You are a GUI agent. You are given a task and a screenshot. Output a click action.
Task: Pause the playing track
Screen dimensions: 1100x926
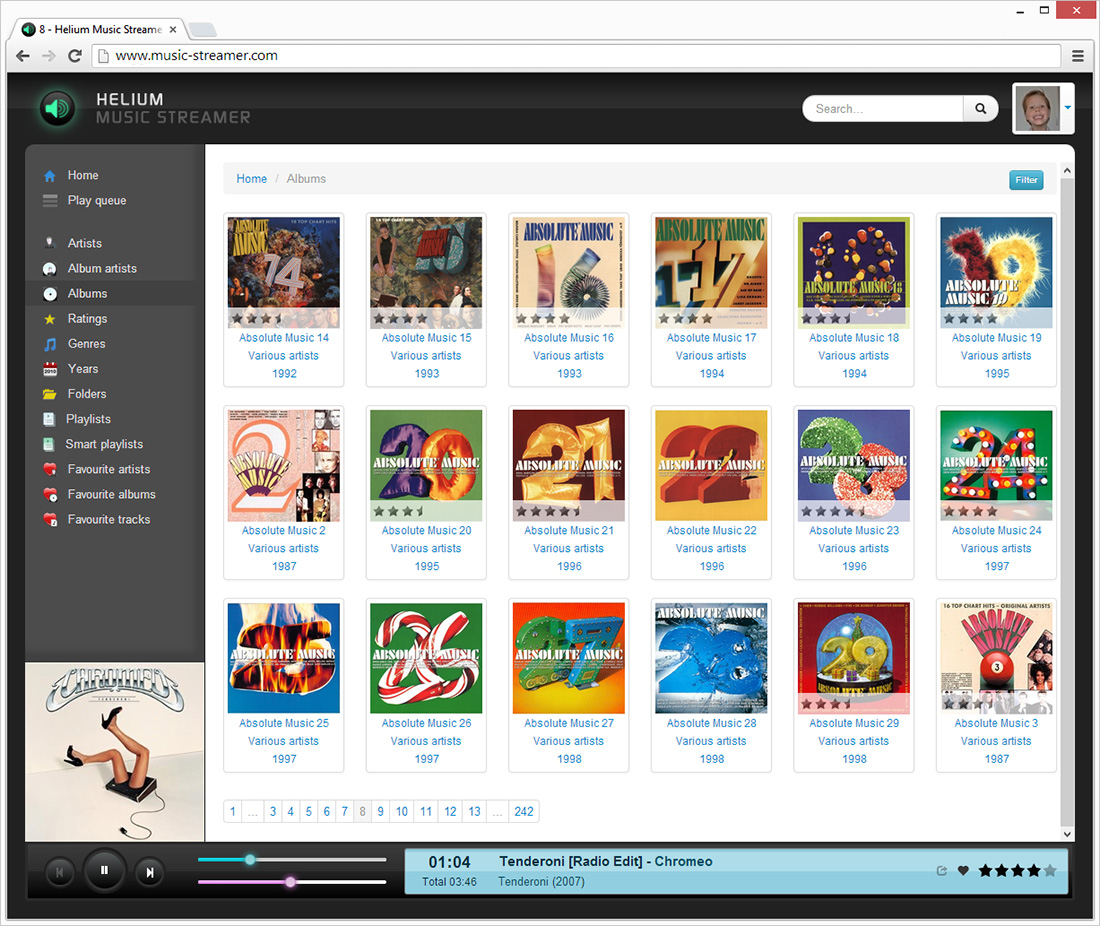coord(104,871)
